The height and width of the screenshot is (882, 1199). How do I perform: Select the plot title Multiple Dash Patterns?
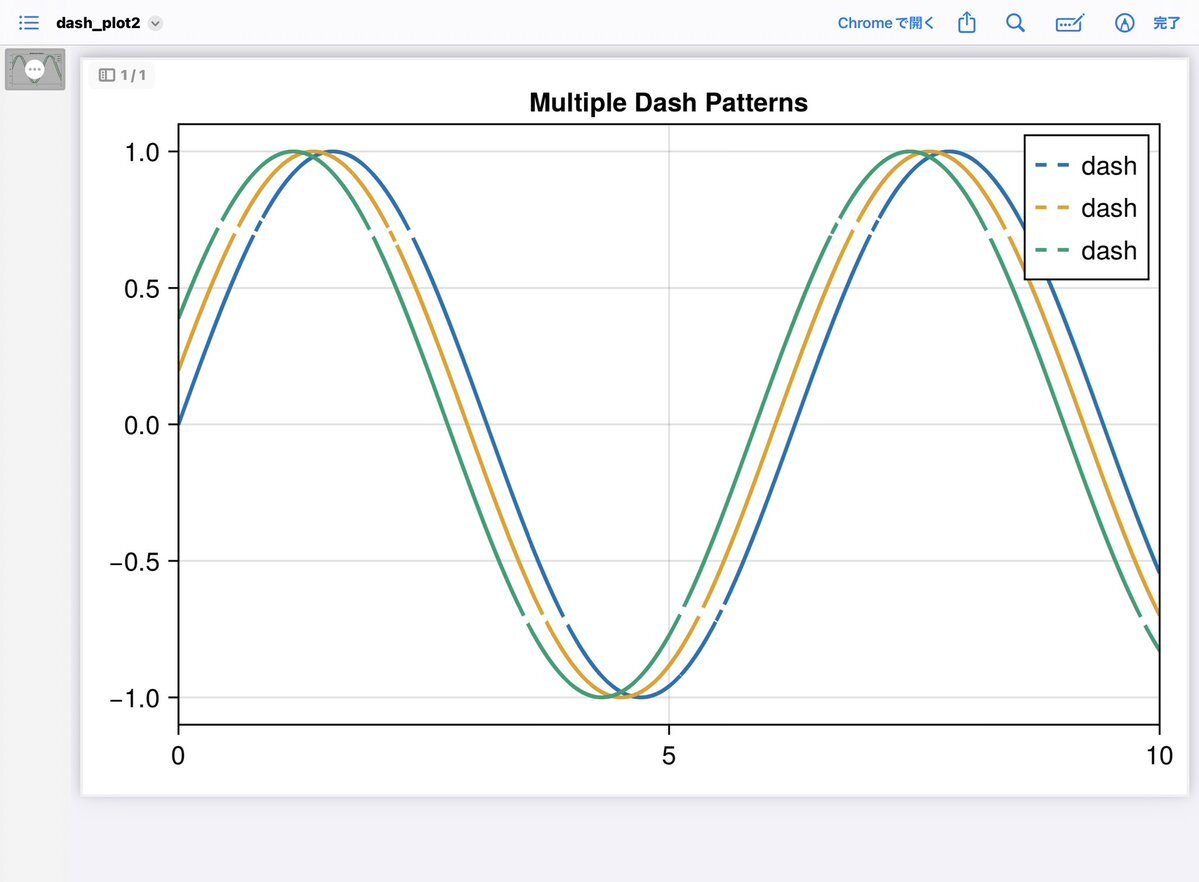point(668,102)
